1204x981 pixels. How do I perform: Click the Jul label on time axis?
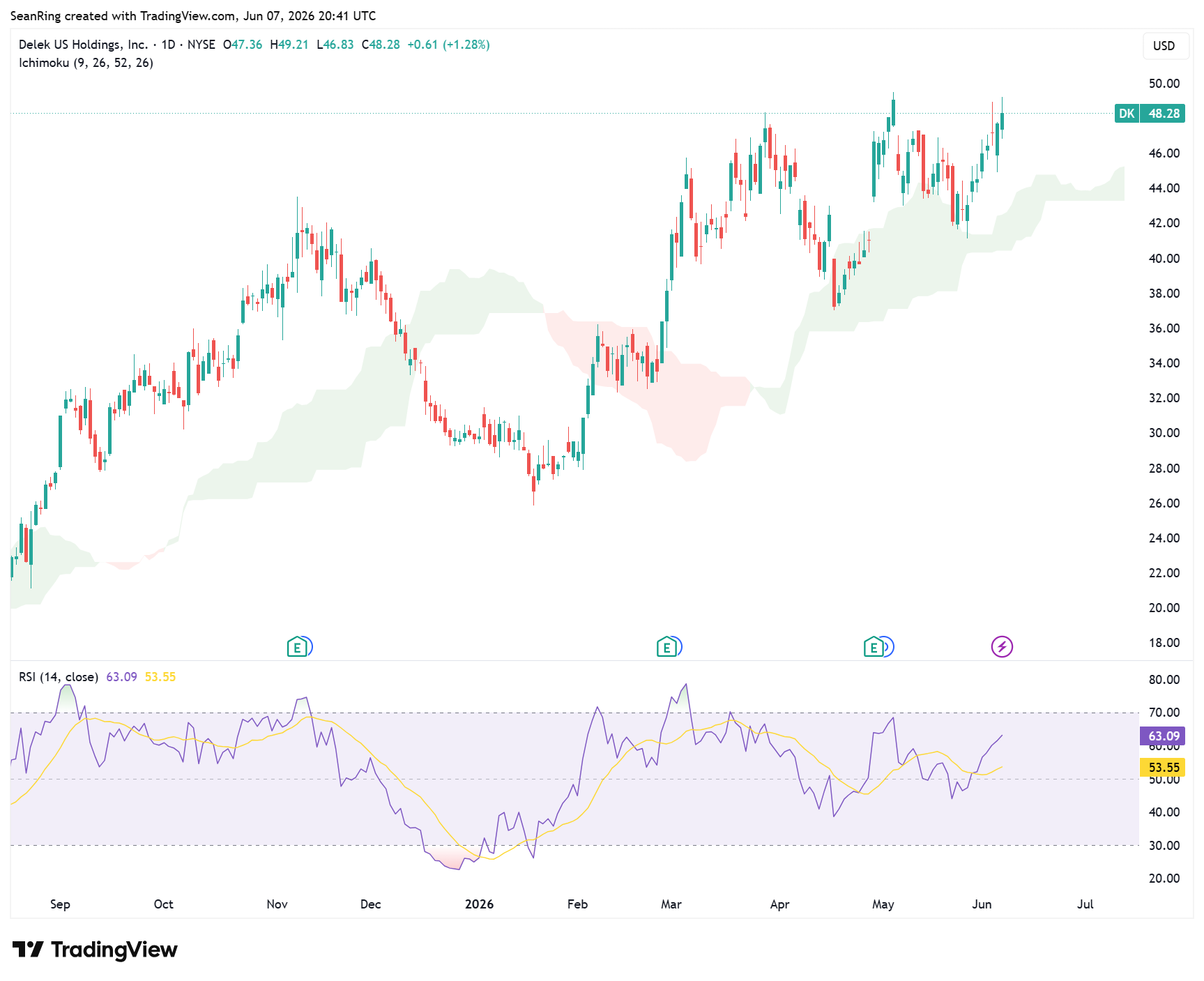(1085, 904)
